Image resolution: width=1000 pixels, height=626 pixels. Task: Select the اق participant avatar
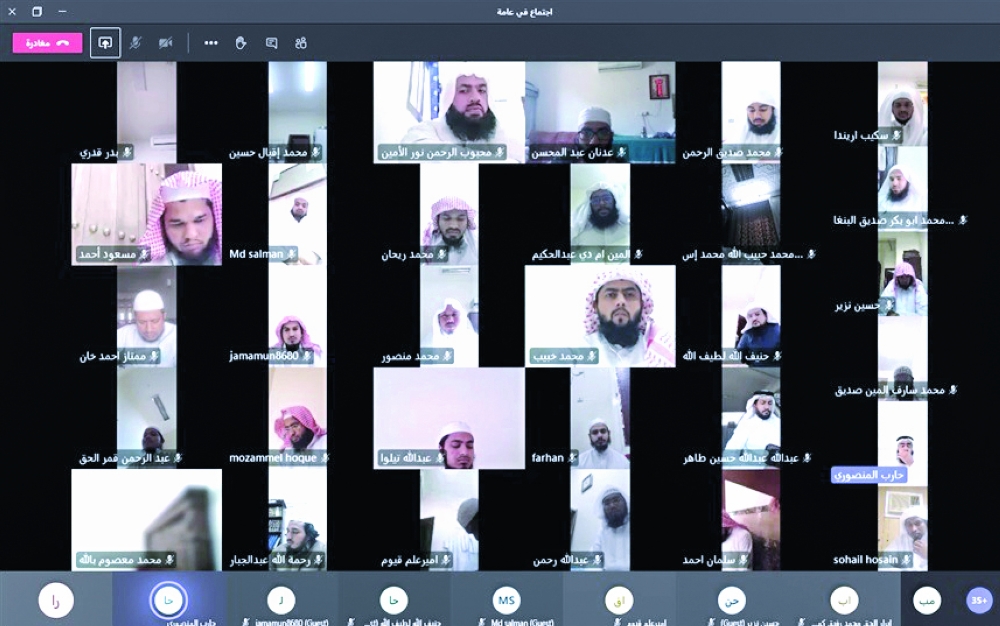[x=619, y=599]
